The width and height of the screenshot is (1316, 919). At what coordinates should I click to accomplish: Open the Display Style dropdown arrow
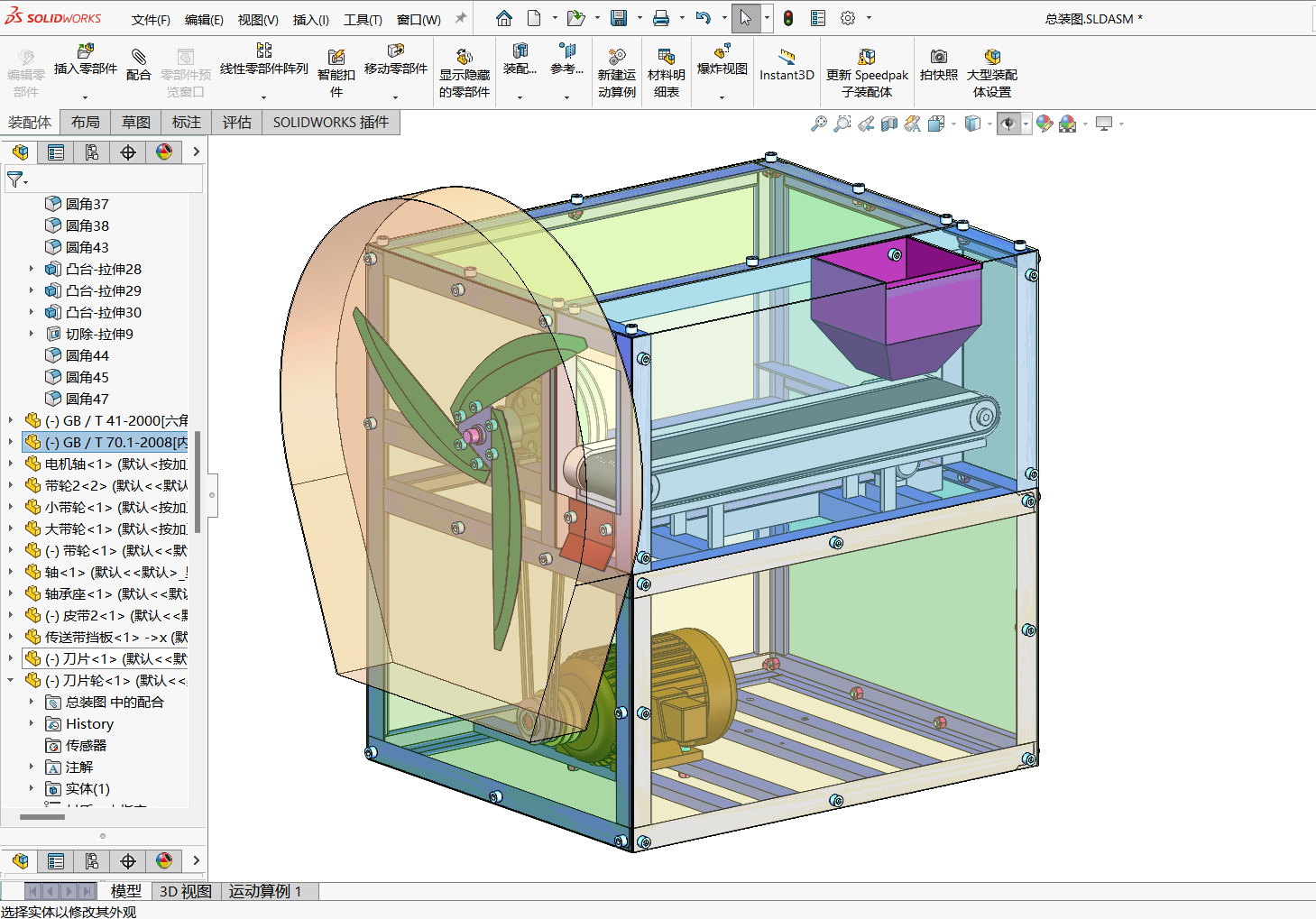pos(989,124)
